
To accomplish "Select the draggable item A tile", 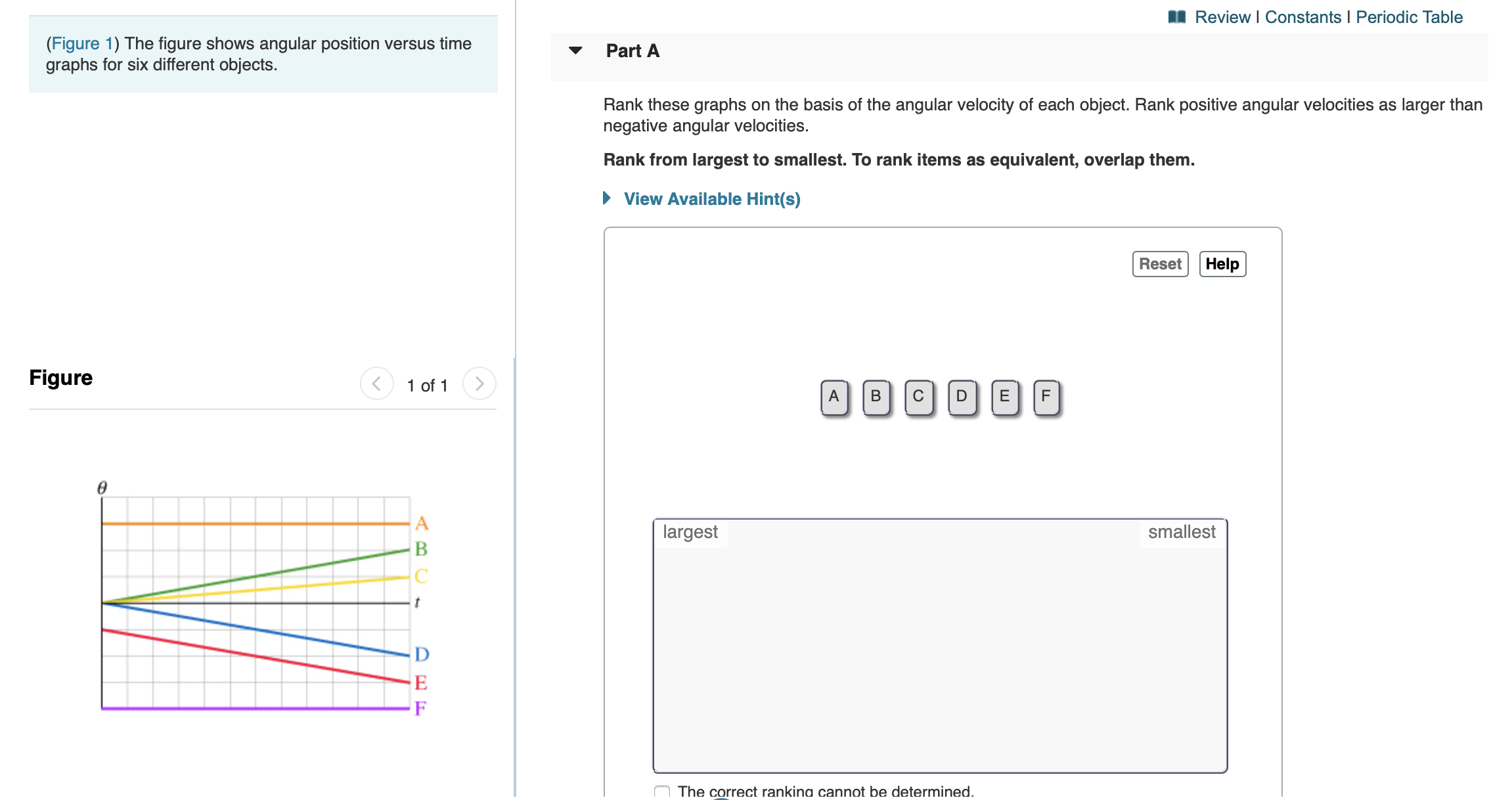I will click(833, 395).
